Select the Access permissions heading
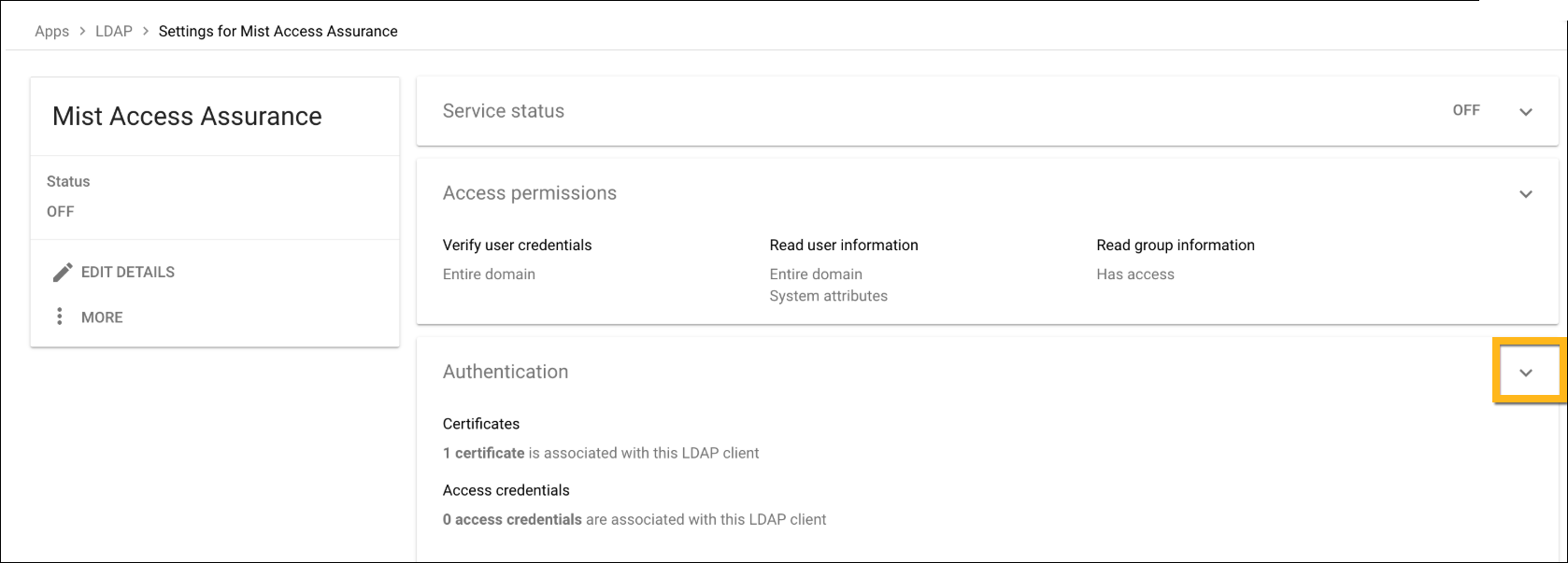1568x563 pixels. [529, 193]
